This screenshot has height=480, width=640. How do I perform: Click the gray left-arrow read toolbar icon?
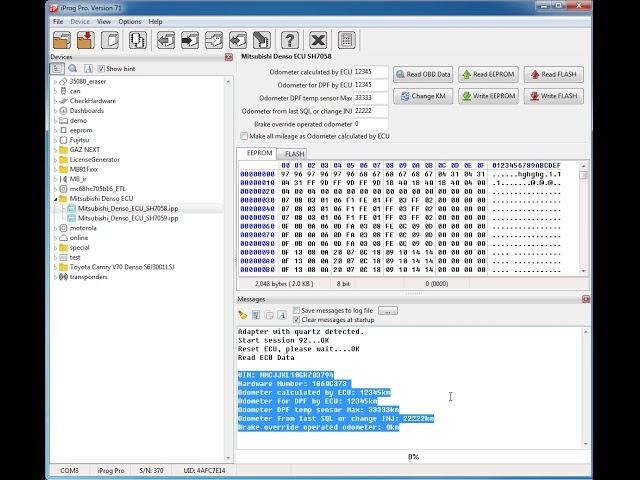click(166, 40)
